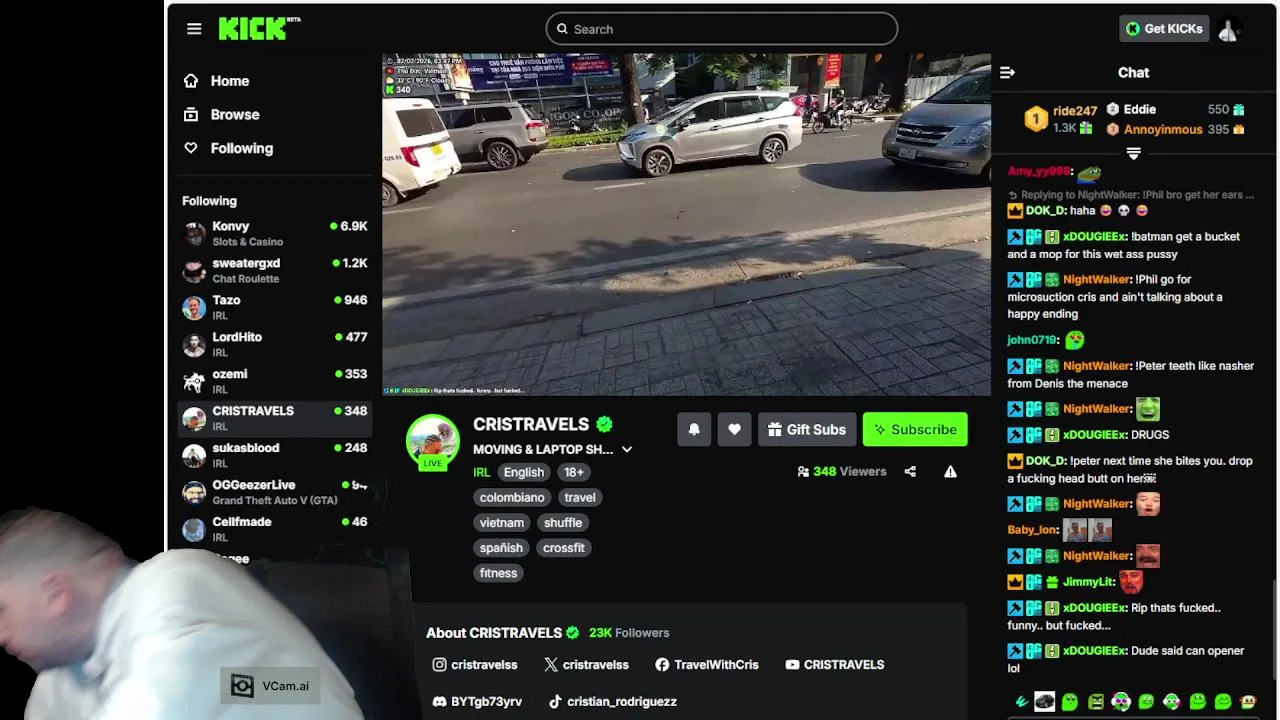This screenshot has width=1280, height=720.
Task: Click the lightning bolt emote in chat bar
Action: pyautogui.click(x=1020, y=702)
